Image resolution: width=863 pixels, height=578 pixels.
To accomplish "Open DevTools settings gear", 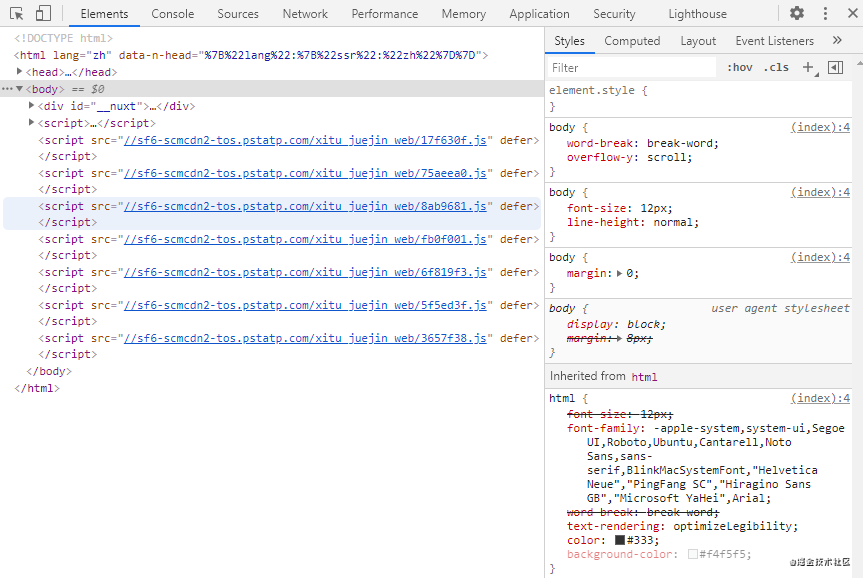I will (796, 13).
